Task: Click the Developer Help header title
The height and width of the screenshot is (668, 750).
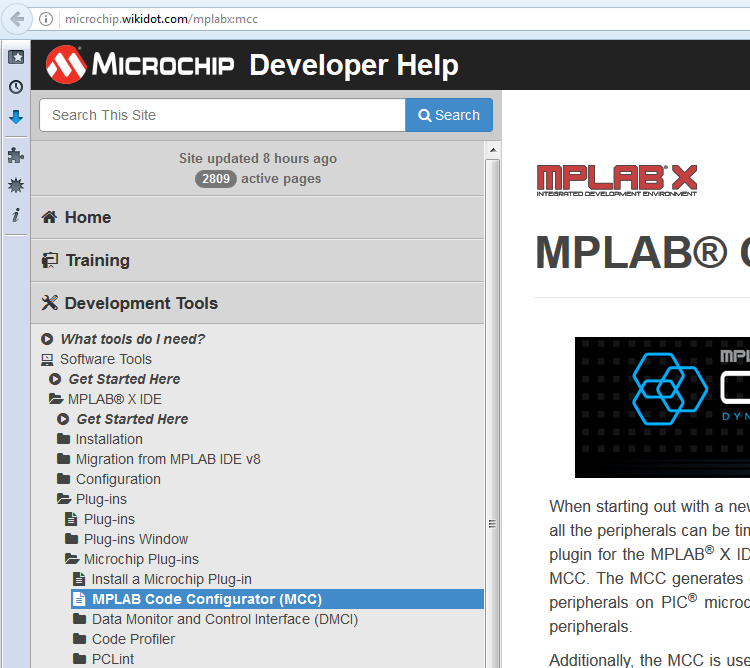Action: (354, 65)
